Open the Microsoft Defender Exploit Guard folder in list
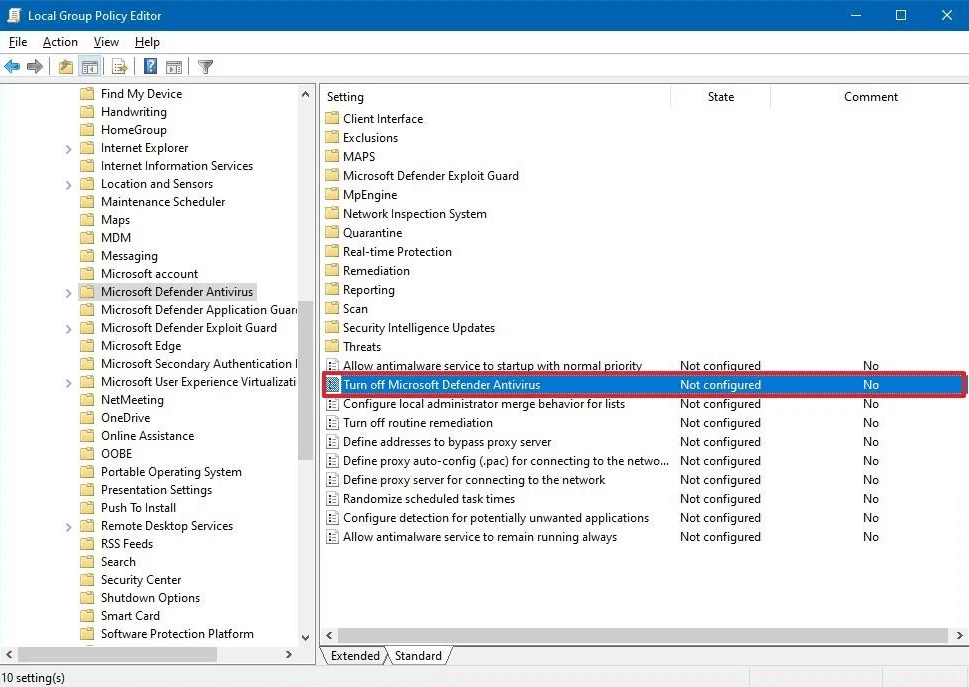This screenshot has height=687, width=969. [431, 175]
